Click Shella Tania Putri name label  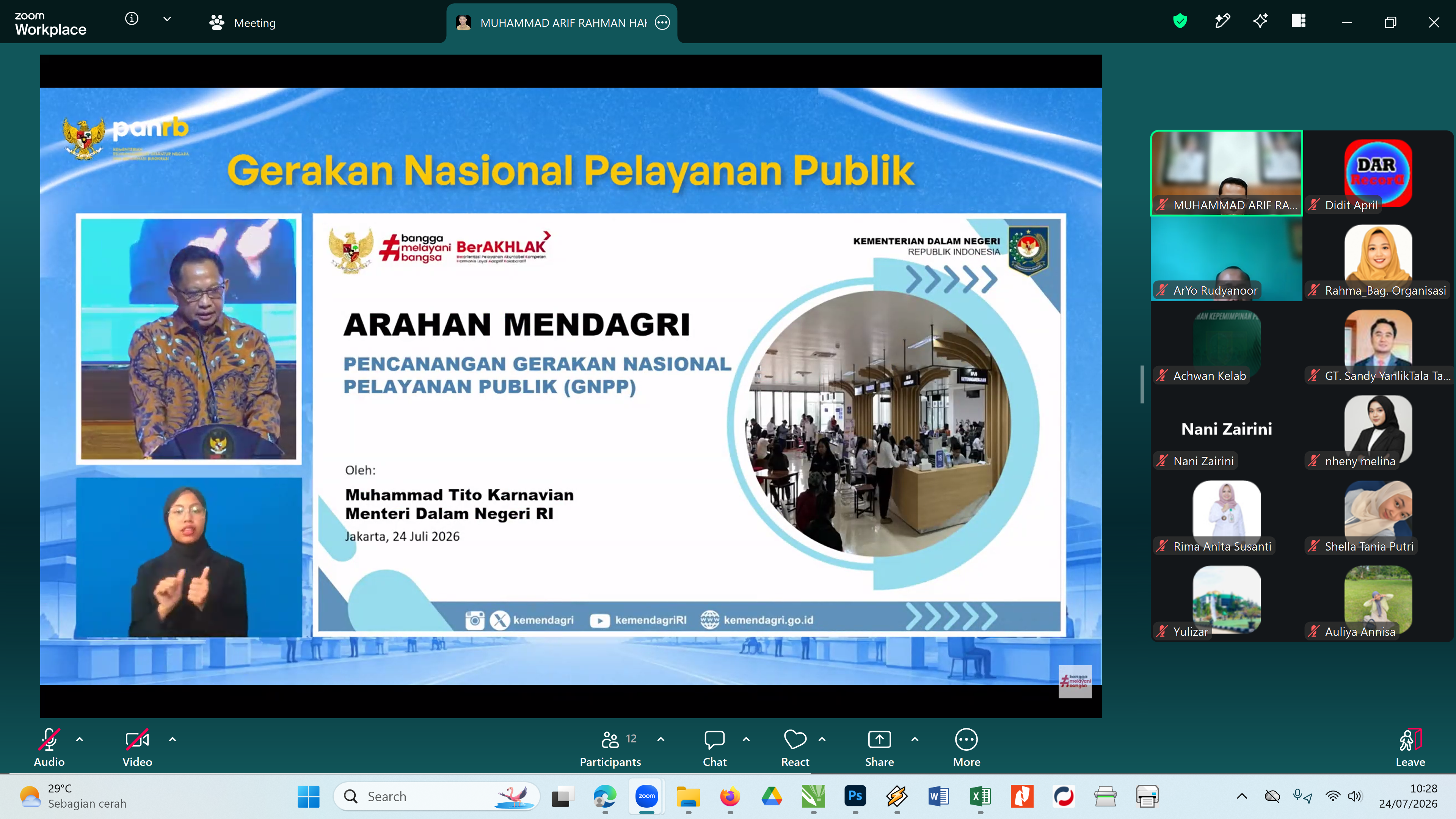[x=1369, y=546]
